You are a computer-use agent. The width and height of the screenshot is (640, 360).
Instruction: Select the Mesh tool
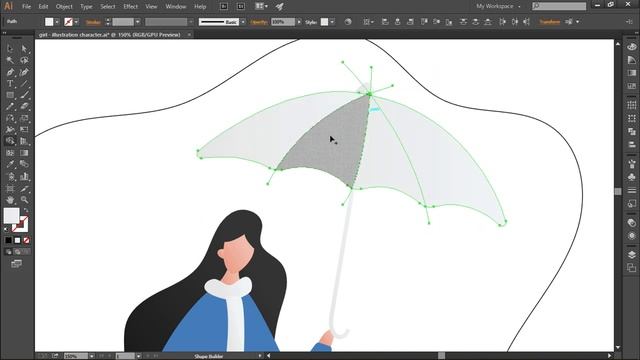pyautogui.click(x=10, y=153)
